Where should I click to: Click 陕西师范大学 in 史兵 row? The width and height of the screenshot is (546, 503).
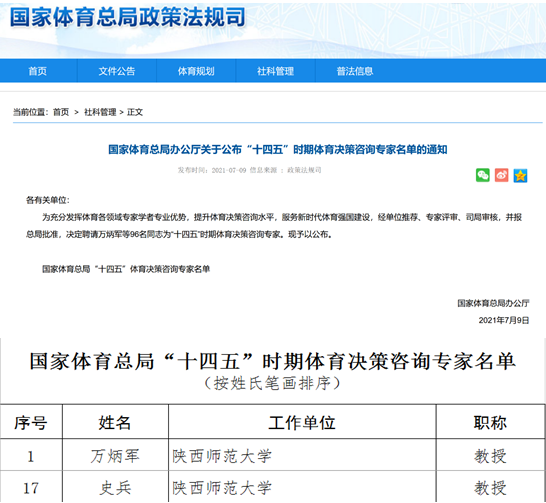coord(222,488)
